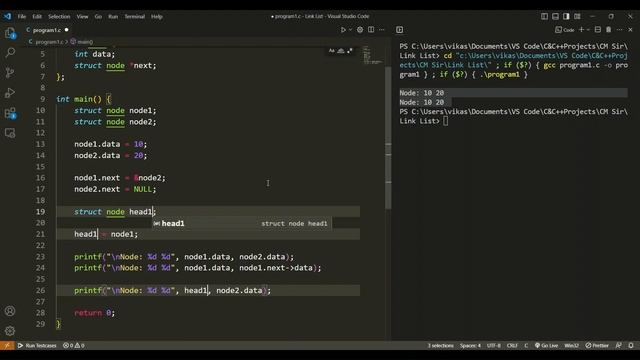Select the Code terminal profile label
The image size is (640, 360).
coord(564,30)
